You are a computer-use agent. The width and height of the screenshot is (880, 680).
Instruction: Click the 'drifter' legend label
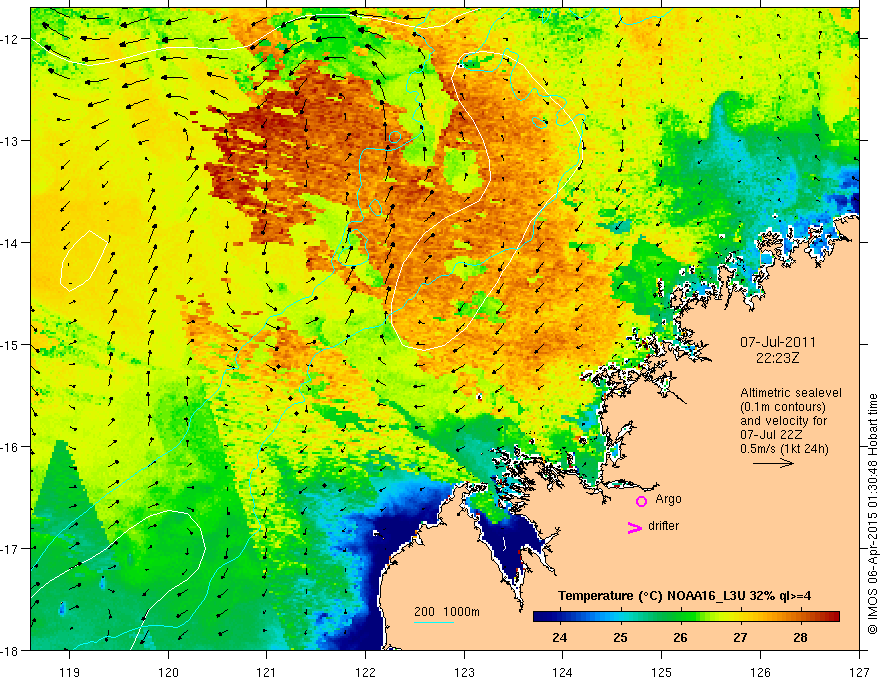[663, 526]
